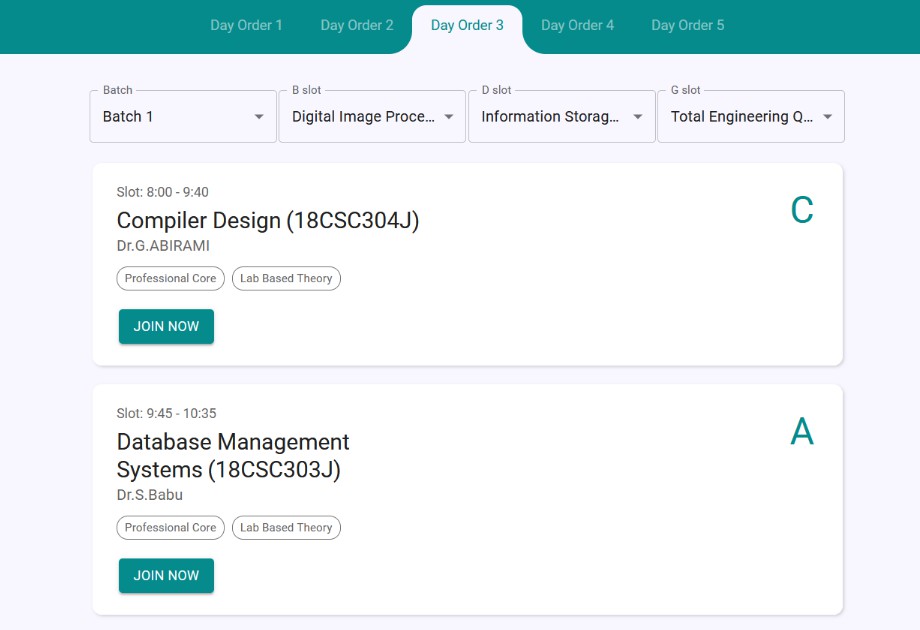Click the large A slot letter

pyautogui.click(x=802, y=431)
